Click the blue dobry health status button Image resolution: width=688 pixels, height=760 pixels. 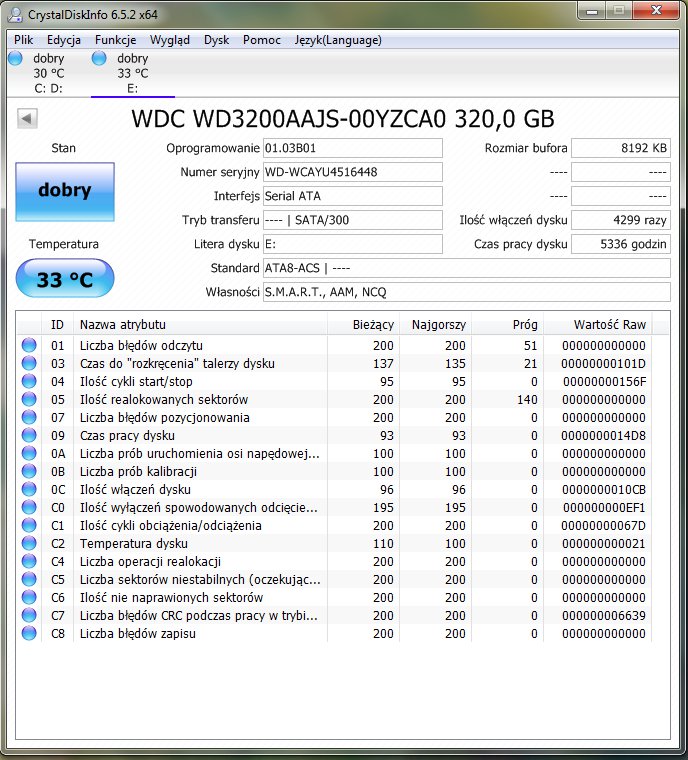coord(65,191)
